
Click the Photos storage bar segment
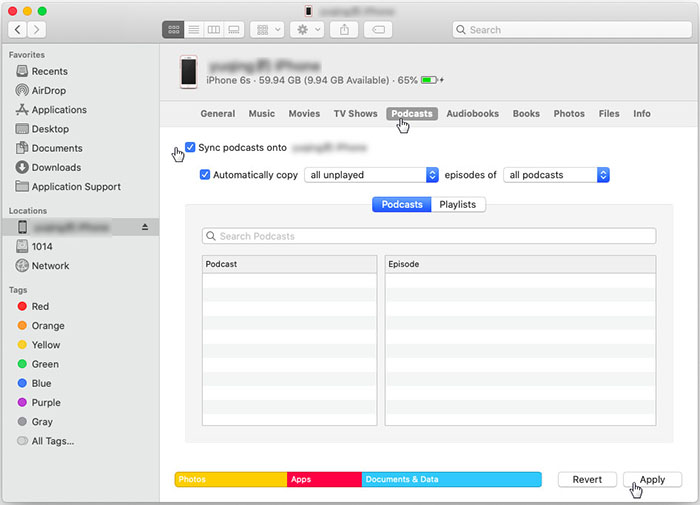pyautogui.click(x=231, y=479)
